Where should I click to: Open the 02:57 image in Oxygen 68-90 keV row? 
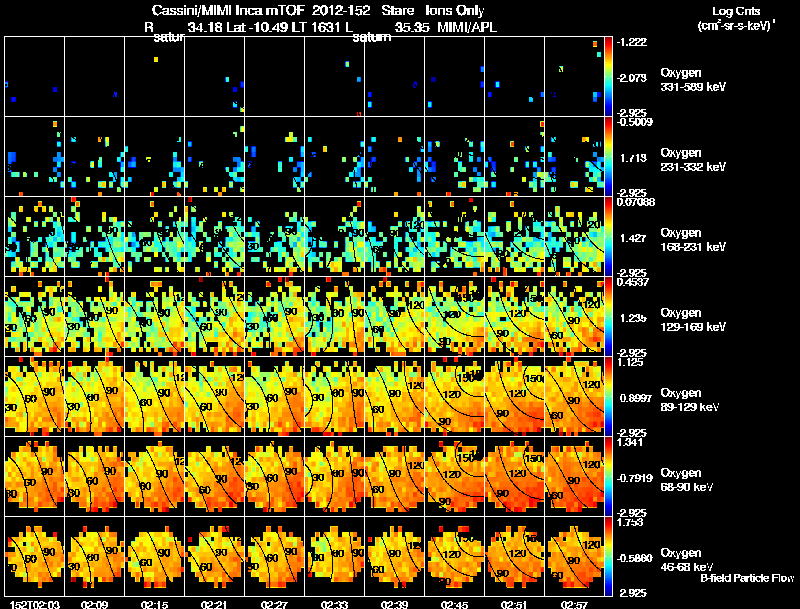pos(574,476)
